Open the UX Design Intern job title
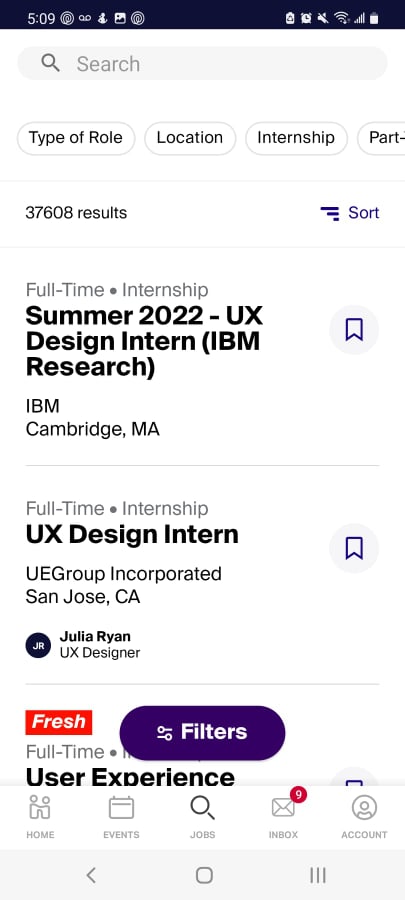 coord(132,534)
